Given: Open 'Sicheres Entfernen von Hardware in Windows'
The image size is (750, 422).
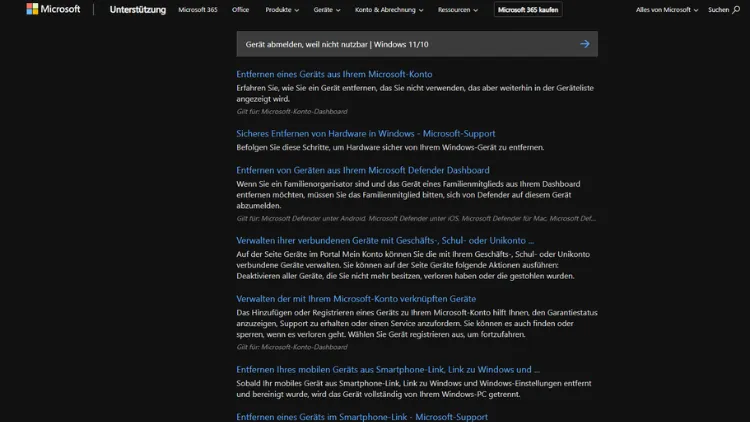Looking at the screenshot, I should (366, 133).
